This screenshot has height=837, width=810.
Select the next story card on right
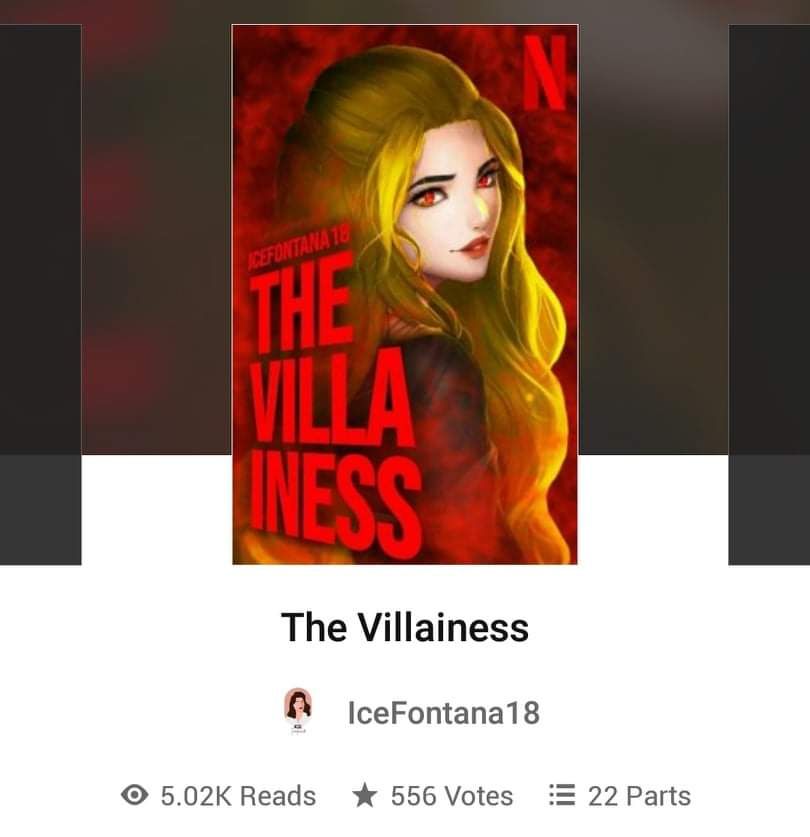769,294
